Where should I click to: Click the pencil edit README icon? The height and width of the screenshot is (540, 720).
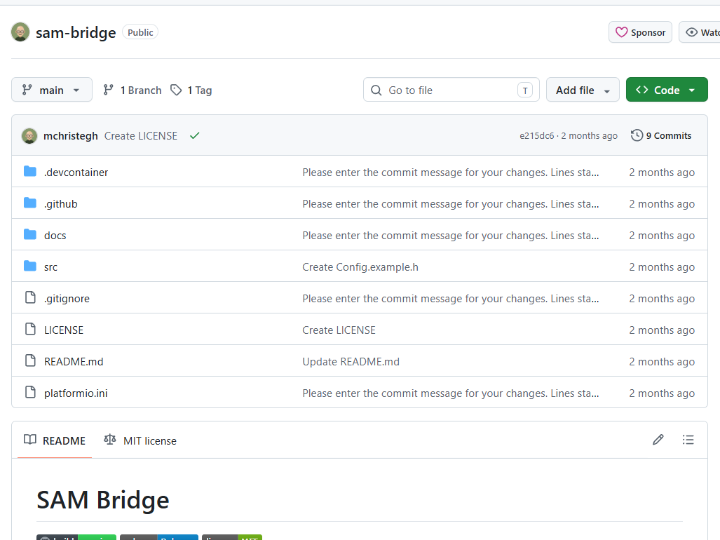coord(658,440)
